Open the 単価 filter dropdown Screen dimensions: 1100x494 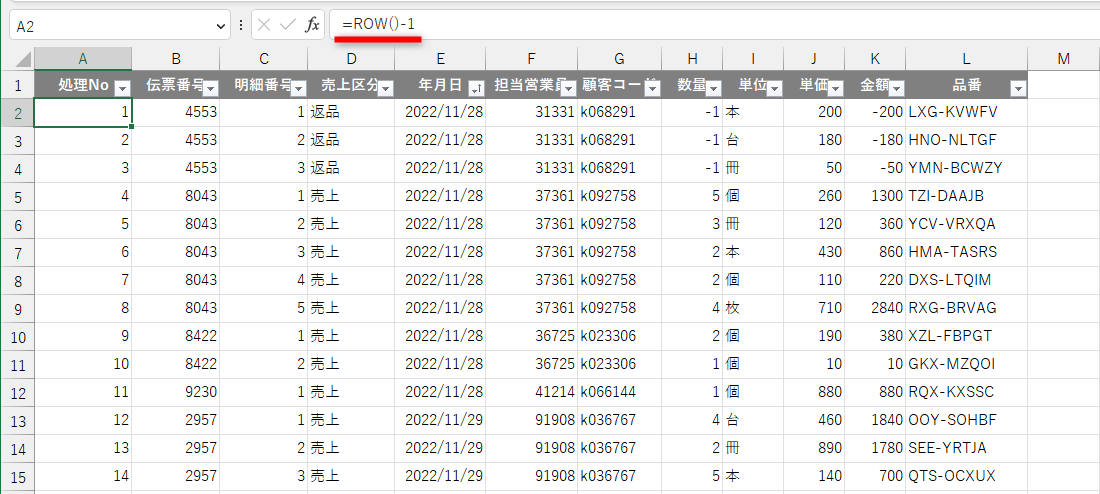tap(836, 88)
